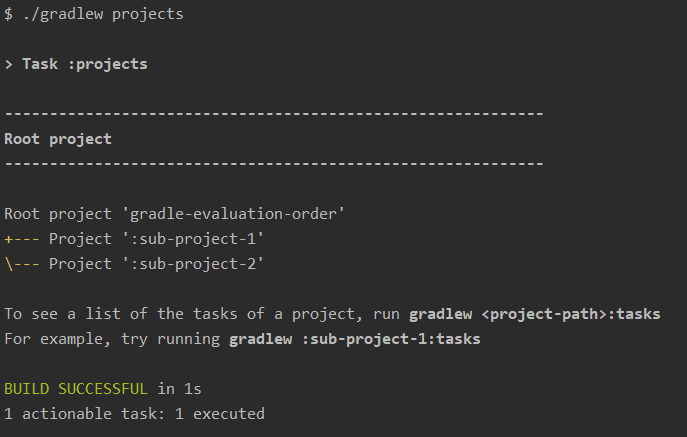Click the '>' marker before Task

tap(9, 64)
